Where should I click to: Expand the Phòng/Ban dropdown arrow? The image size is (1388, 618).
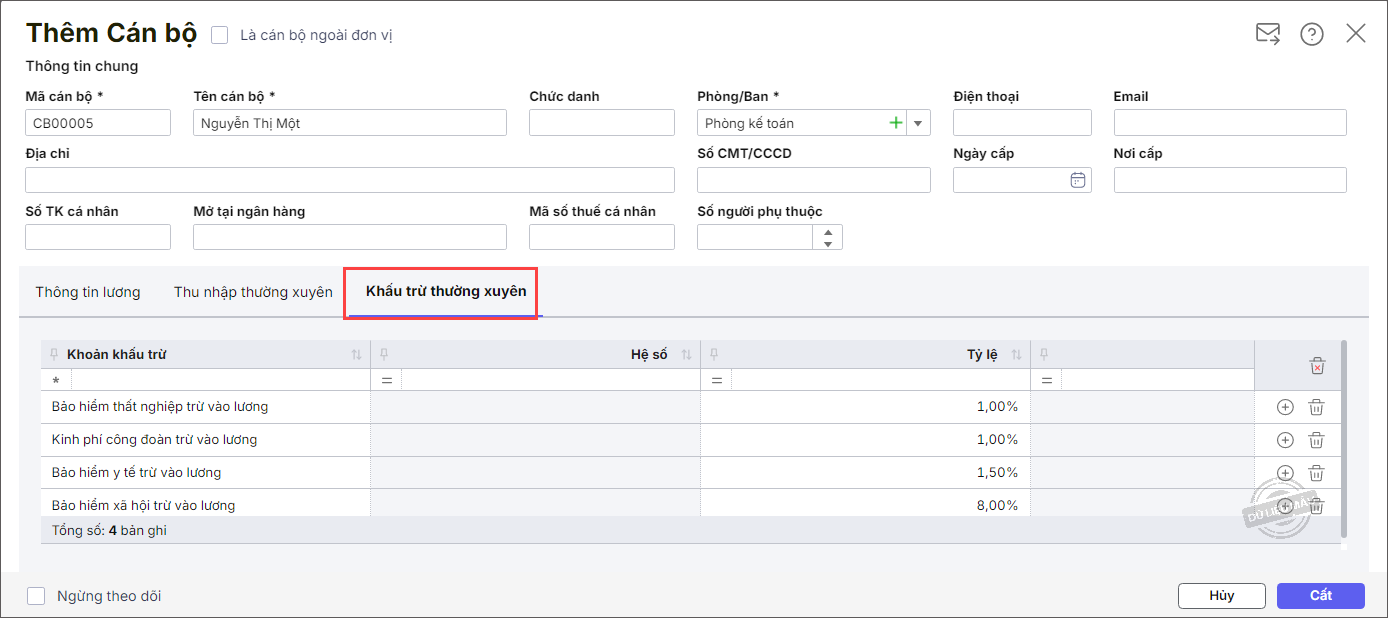918,123
